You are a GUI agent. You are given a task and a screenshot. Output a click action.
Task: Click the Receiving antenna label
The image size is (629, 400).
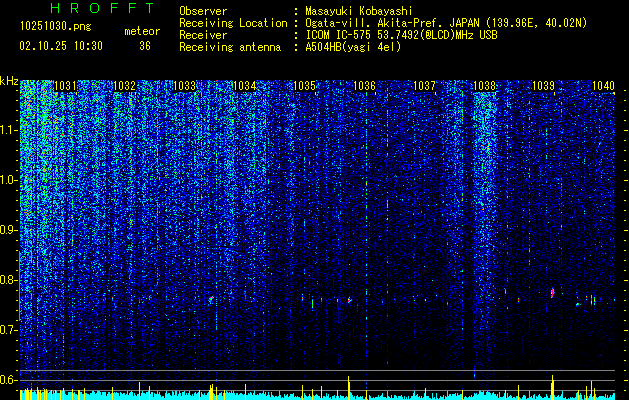(230, 47)
